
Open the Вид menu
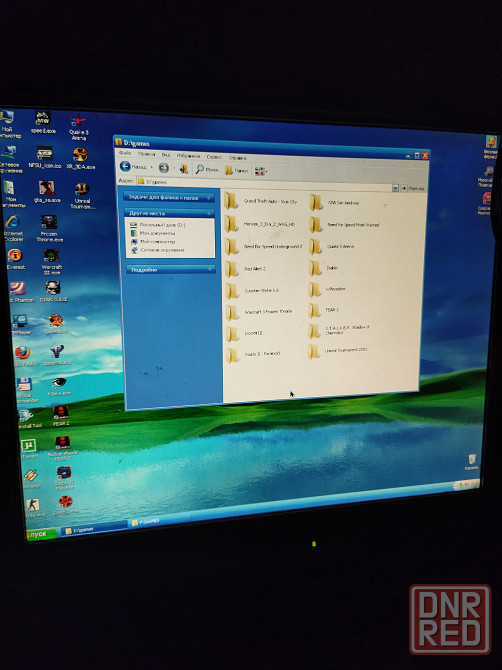166,155
